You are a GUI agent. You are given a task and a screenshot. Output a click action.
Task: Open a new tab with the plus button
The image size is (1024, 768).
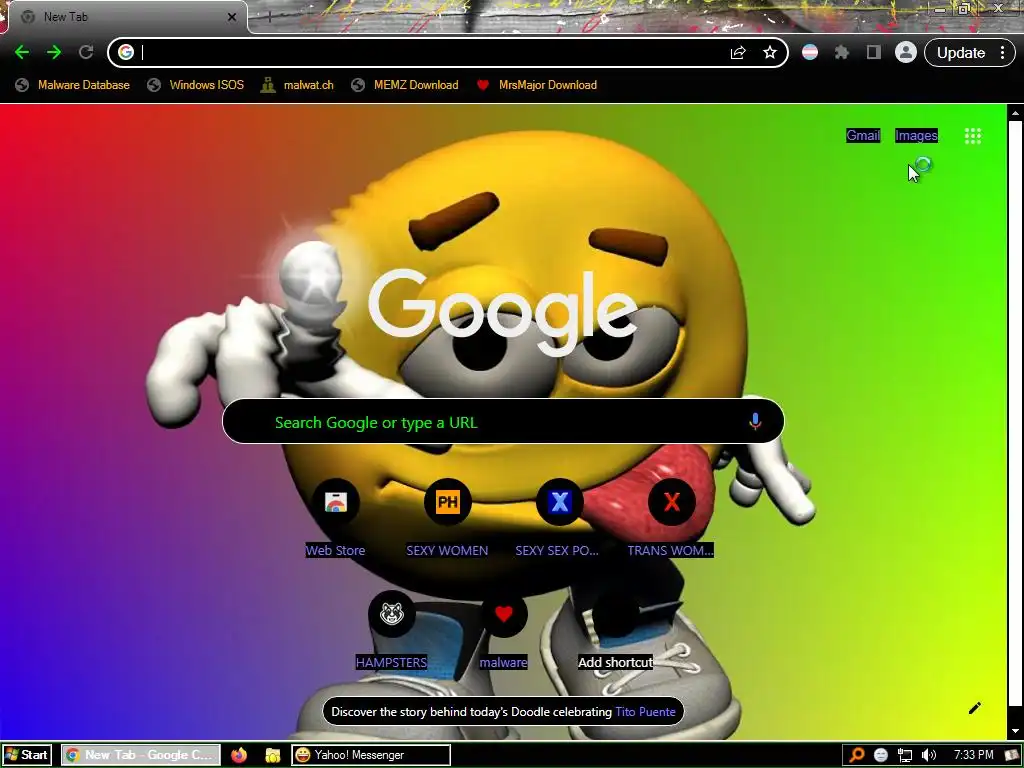(269, 17)
